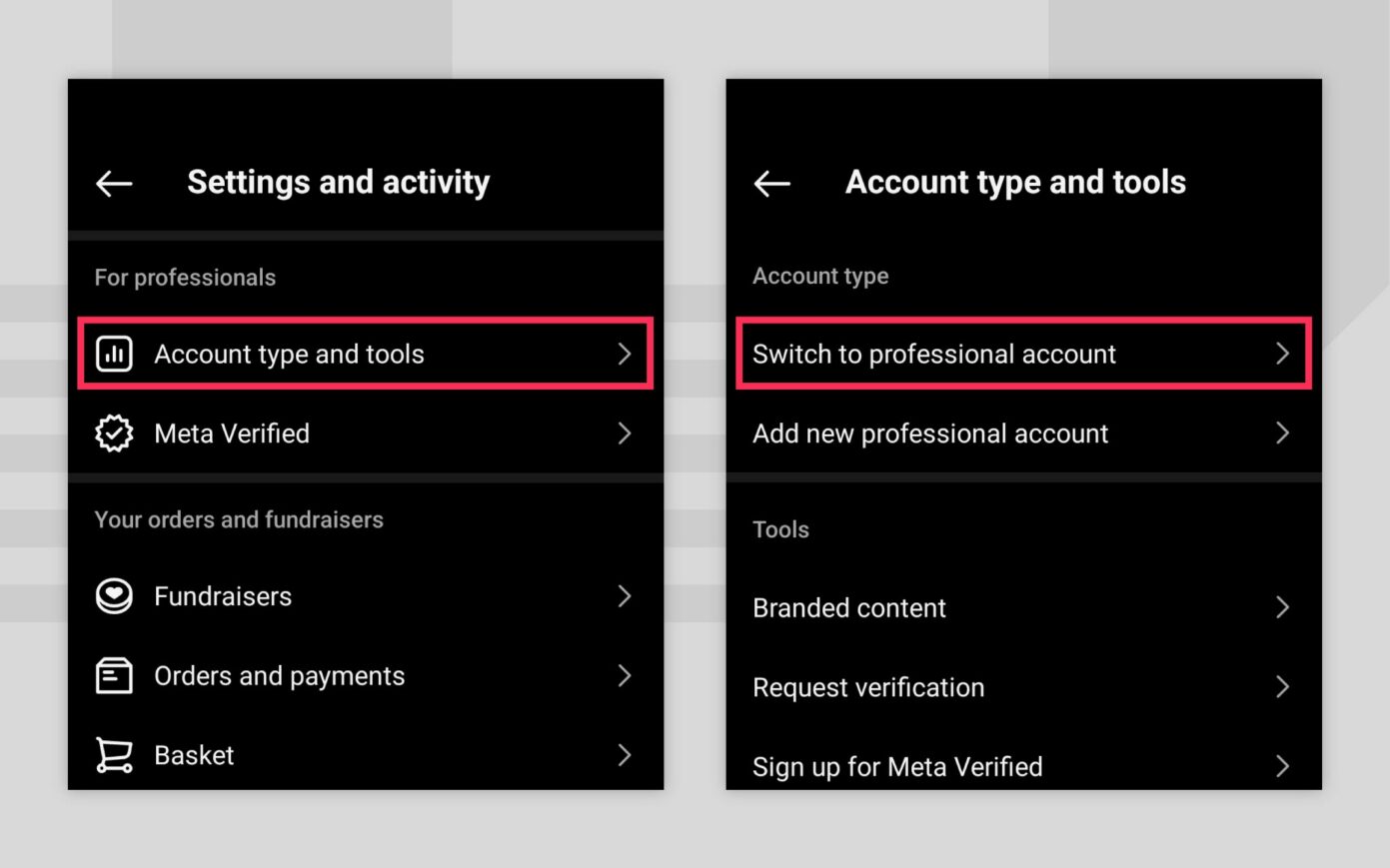
Task: Expand Switch to professional account chevron
Action: (1282, 354)
